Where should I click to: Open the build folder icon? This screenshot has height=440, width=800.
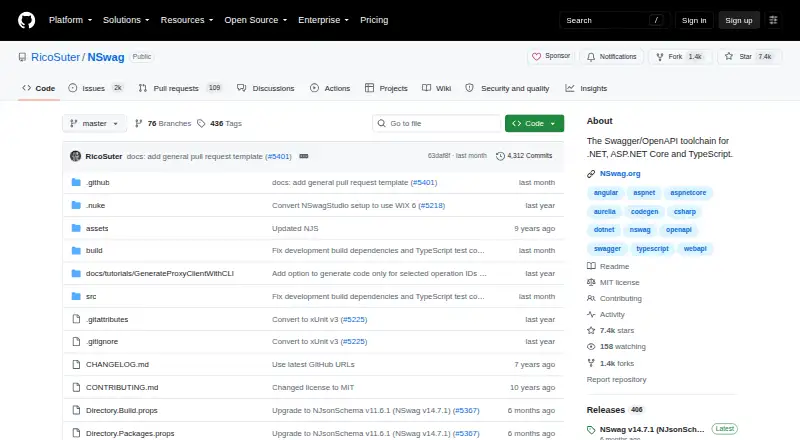76,251
